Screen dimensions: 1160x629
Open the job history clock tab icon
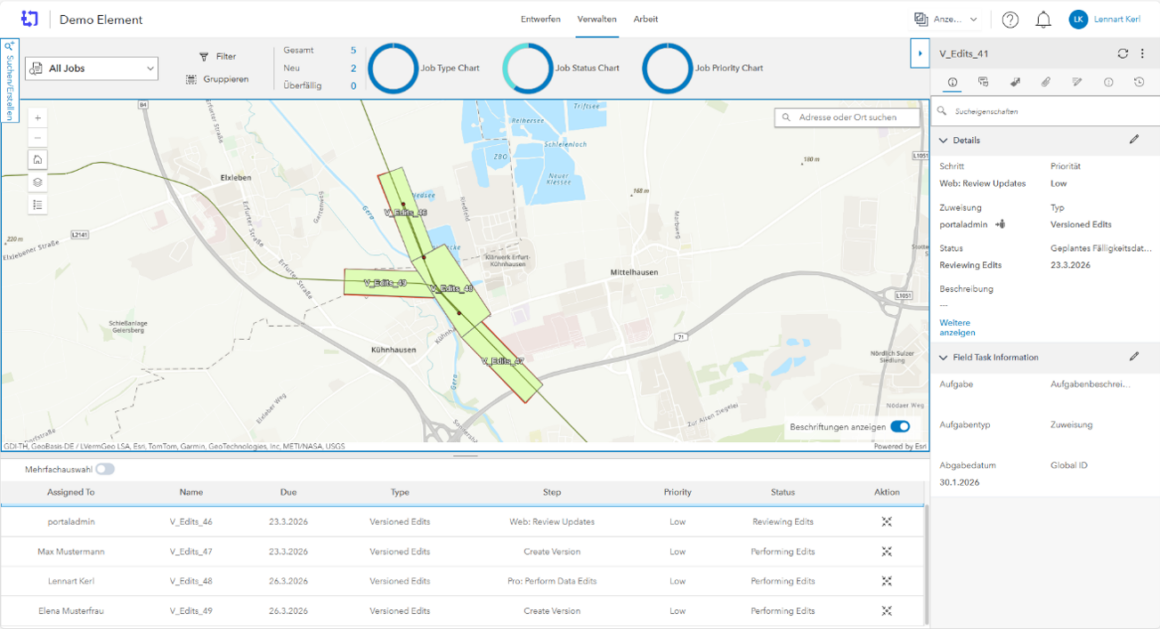[x=1139, y=82]
